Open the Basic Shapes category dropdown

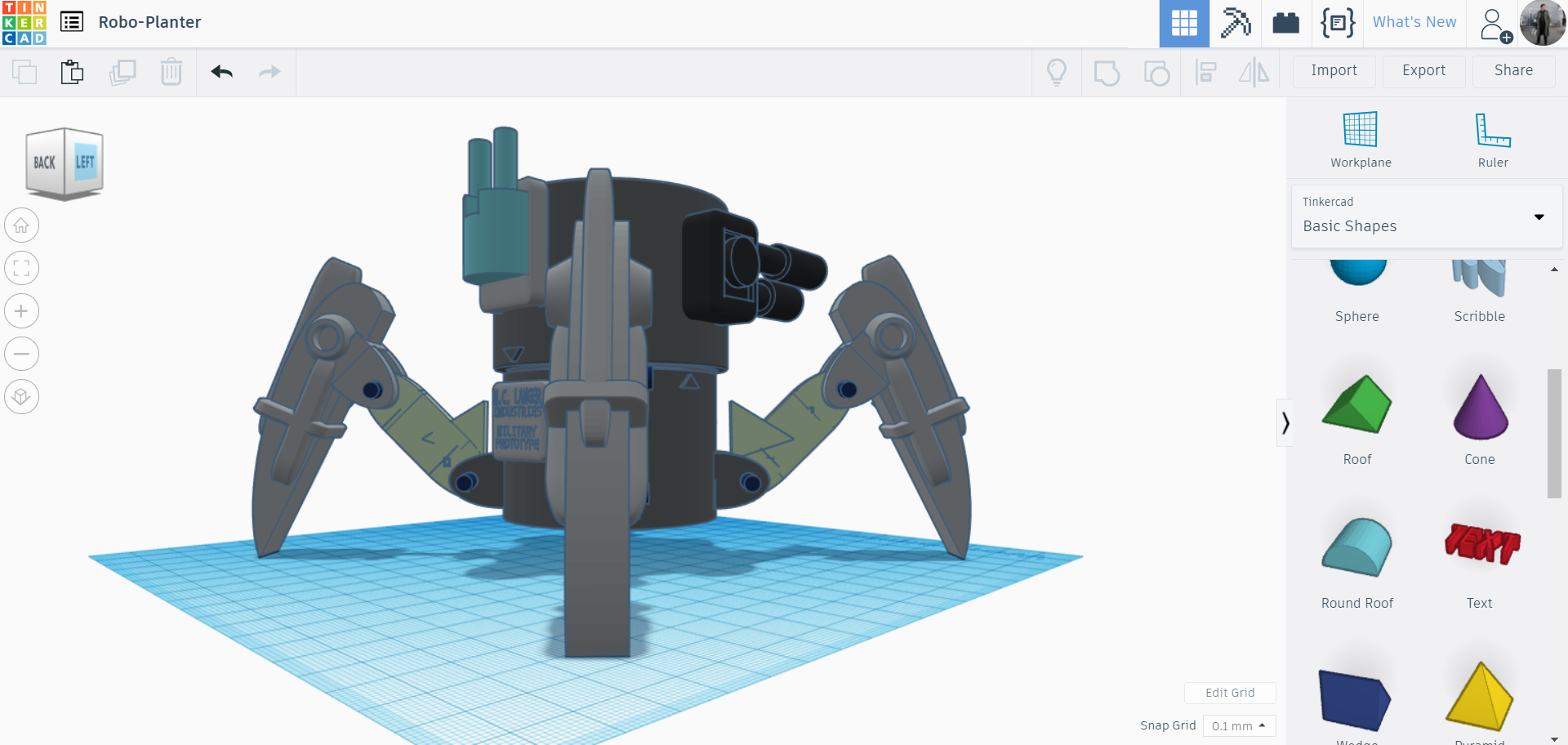1426,216
